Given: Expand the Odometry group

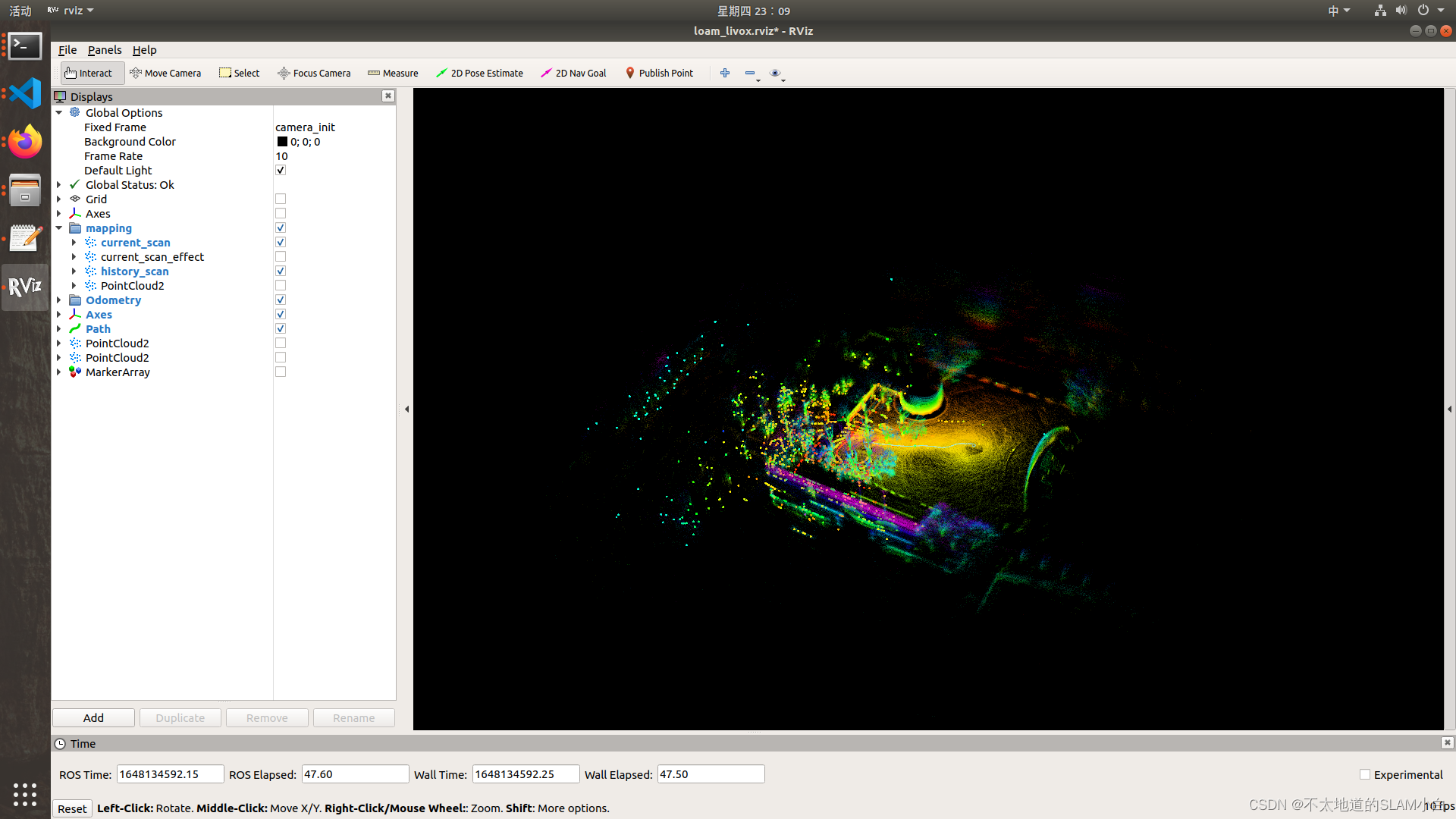Looking at the screenshot, I should pos(59,300).
